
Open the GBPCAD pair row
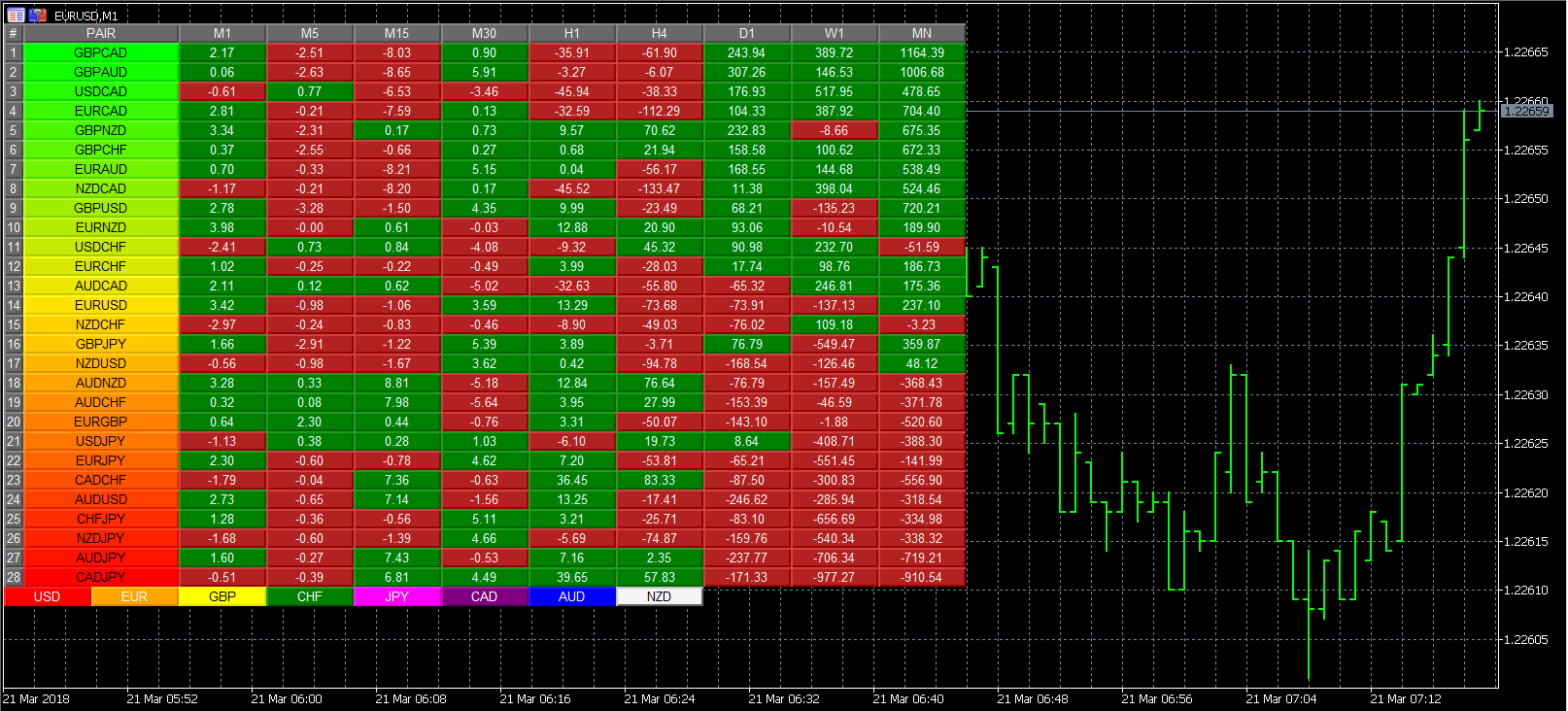point(100,52)
